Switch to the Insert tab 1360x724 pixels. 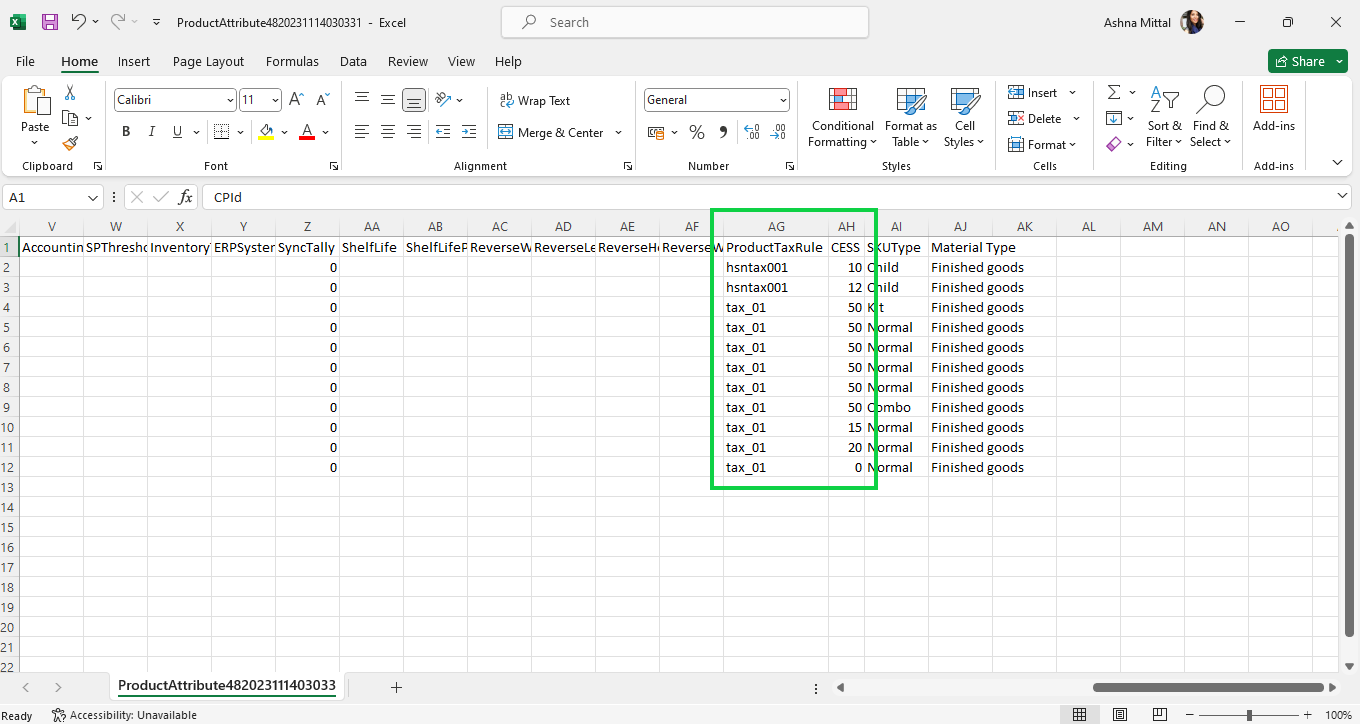(134, 61)
